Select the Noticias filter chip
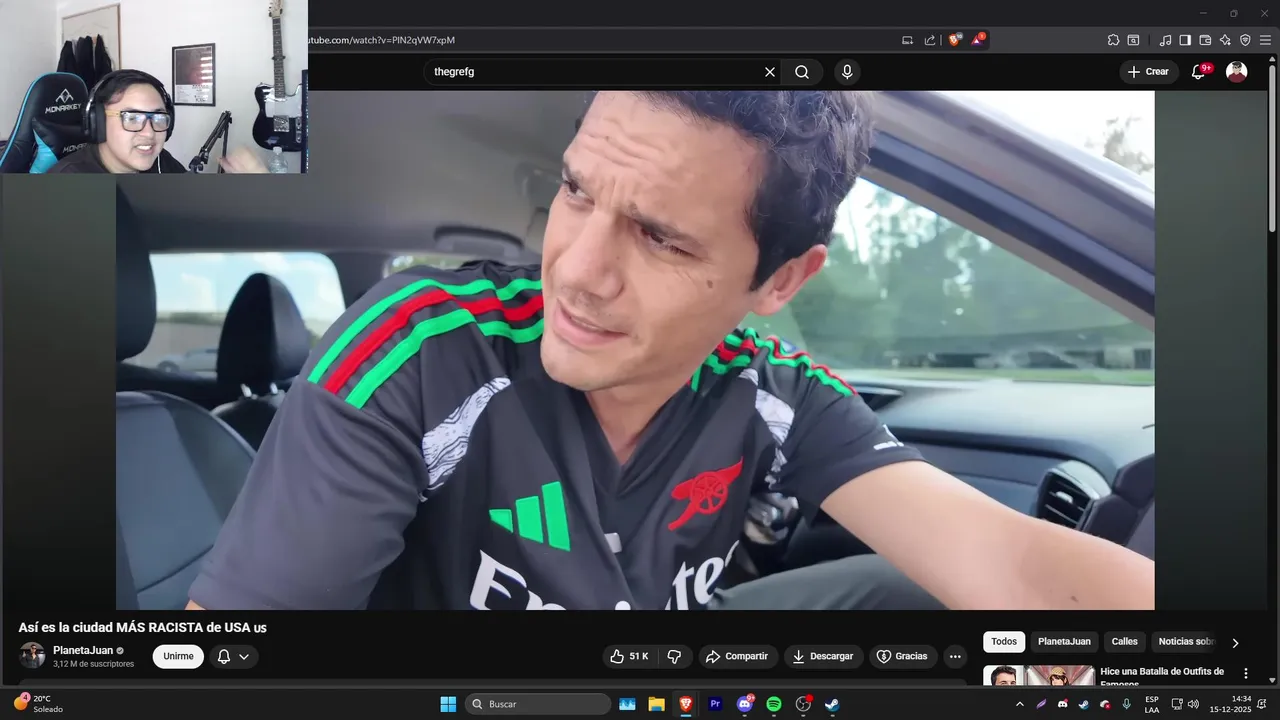This screenshot has height=720, width=1280. point(1186,642)
